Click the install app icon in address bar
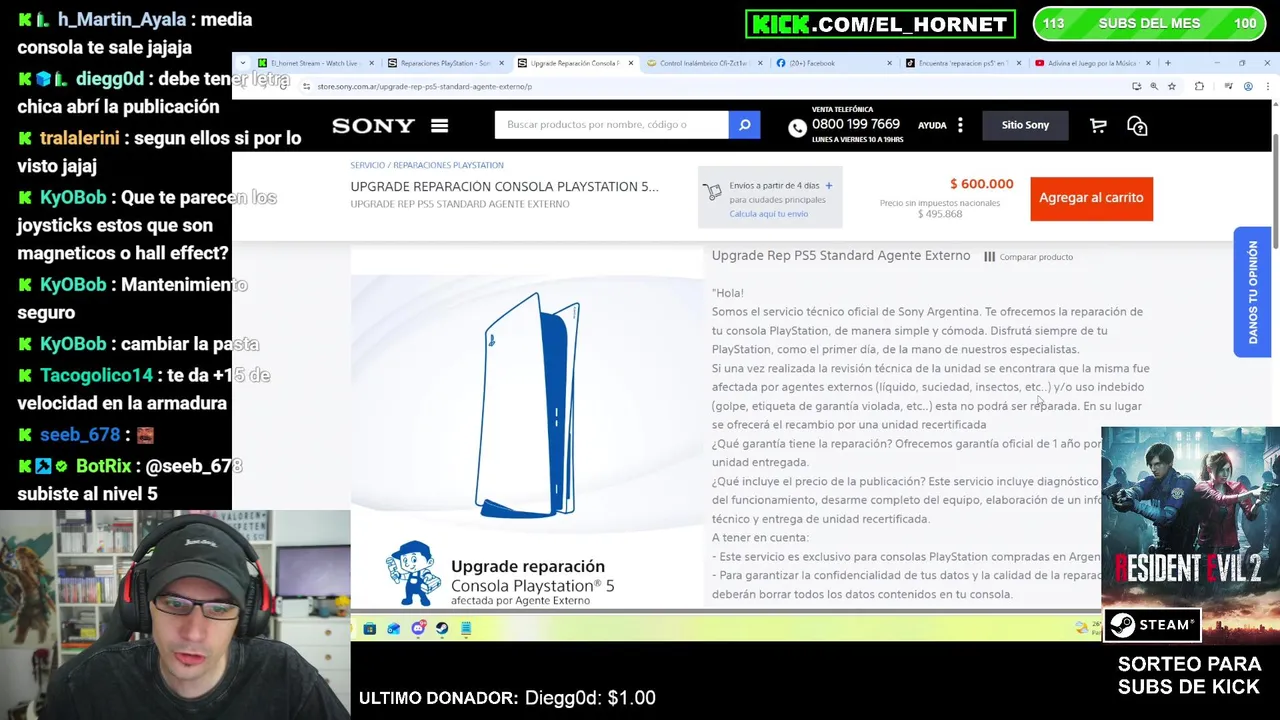Viewport: 1280px width, 720px height. (x=1136, y=87)
